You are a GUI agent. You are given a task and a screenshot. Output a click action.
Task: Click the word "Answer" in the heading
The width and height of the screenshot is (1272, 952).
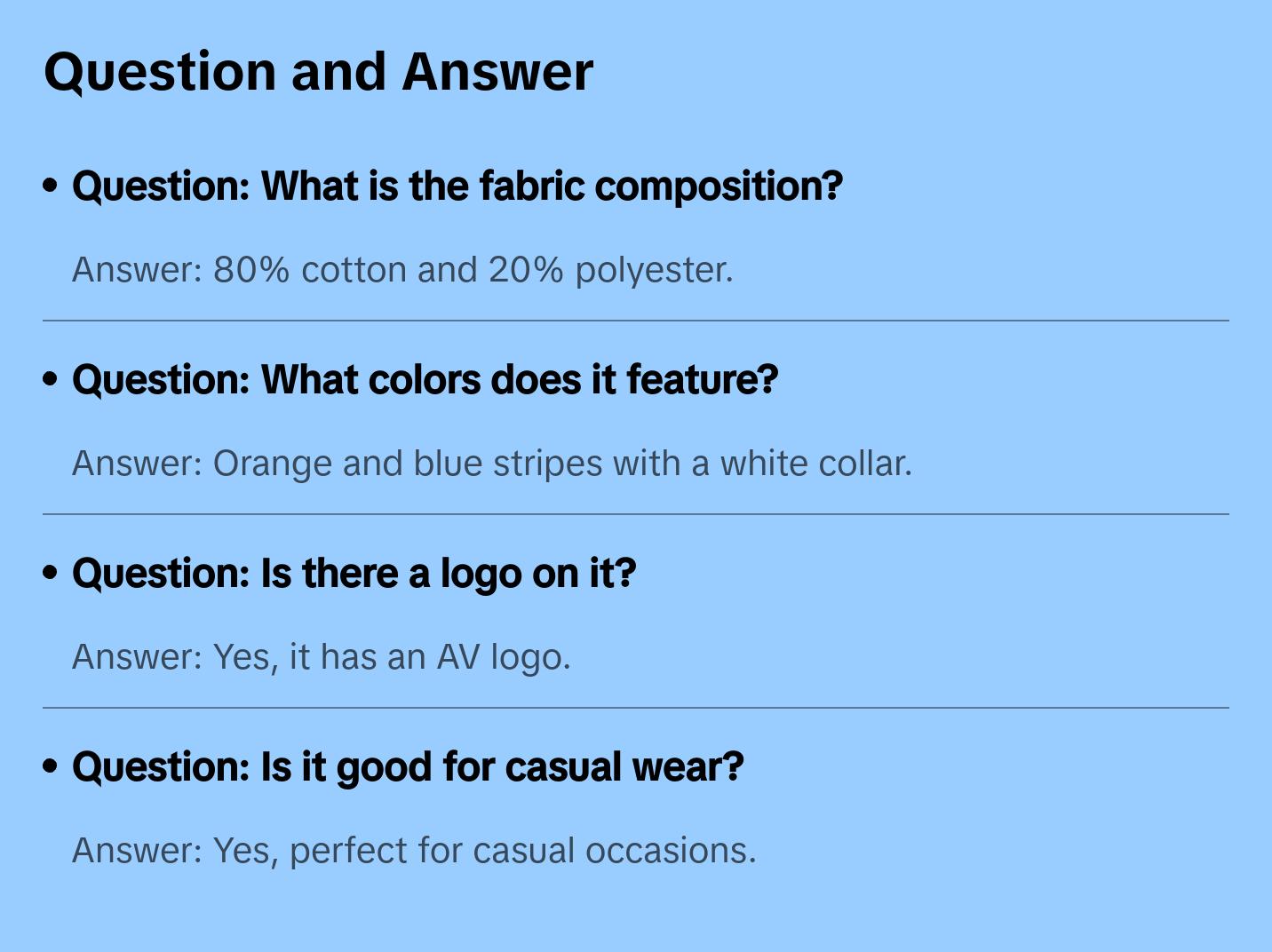[497, 72]
